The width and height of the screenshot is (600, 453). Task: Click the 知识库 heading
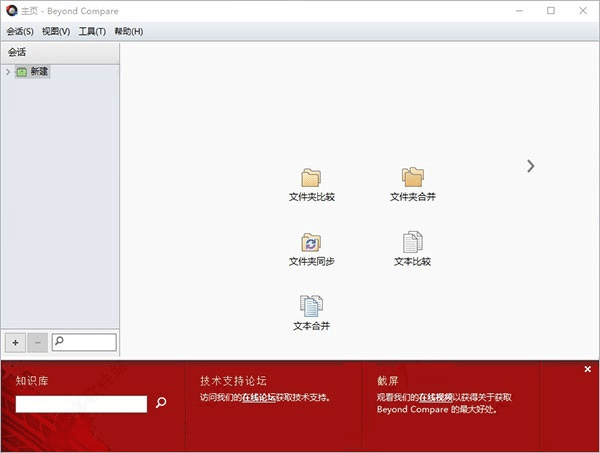pos(32,381)
